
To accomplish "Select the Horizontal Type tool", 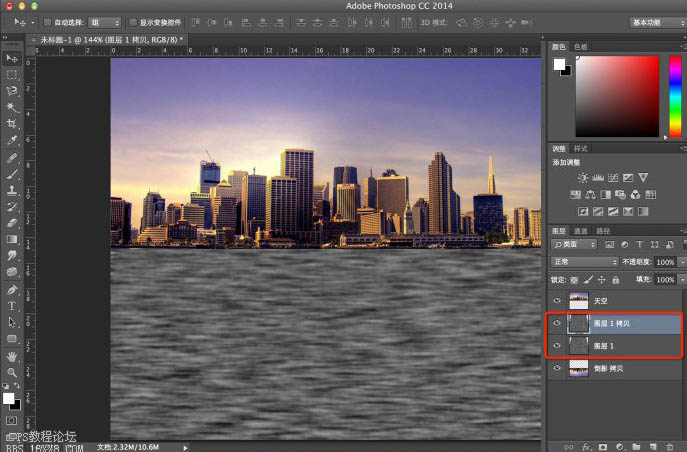I will pyautogui.click(x=12, y=306).
